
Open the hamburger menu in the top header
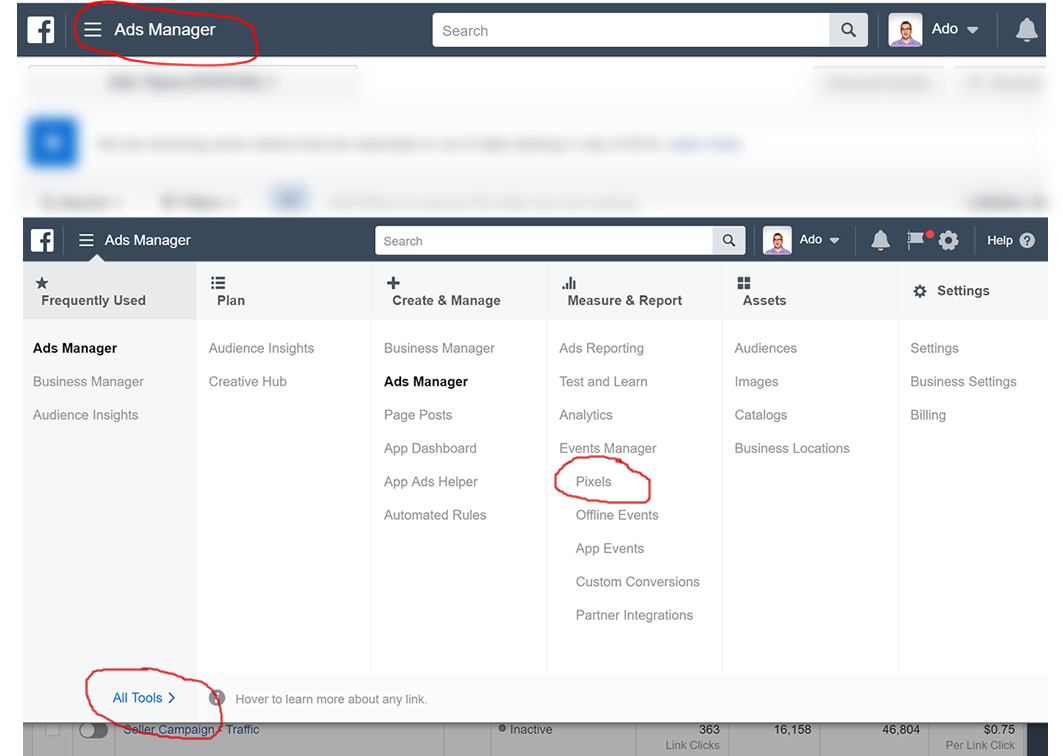pyautogui.click(x=92, y=29)
